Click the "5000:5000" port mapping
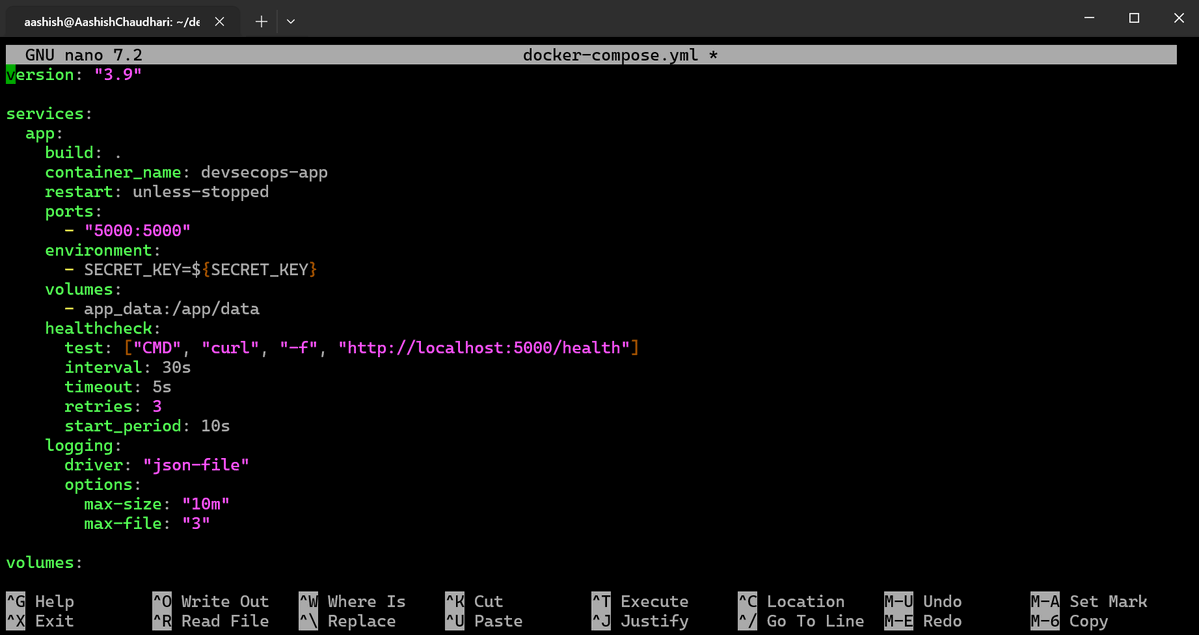Image resolution: width=1199 pixels, height=635 pixels. click(x=138, y=231)
